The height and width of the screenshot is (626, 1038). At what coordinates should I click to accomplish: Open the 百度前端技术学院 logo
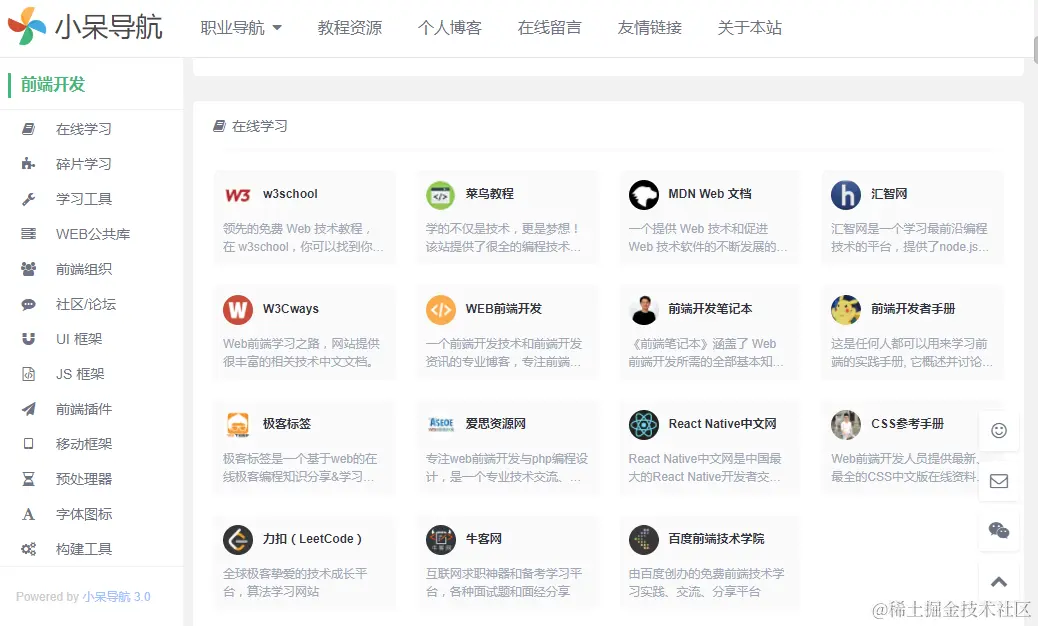point(643,540)
